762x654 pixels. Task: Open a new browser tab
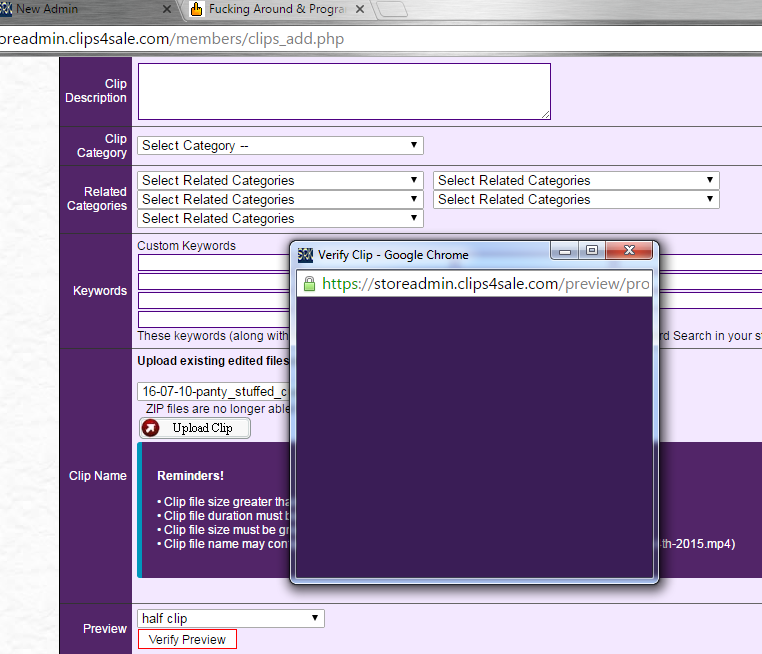392,9
